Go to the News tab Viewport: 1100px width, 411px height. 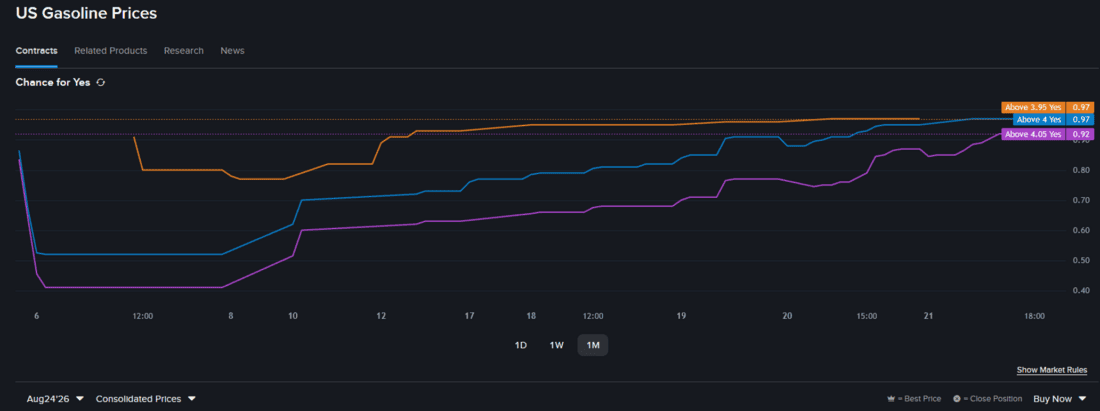[x=232, y=50]
